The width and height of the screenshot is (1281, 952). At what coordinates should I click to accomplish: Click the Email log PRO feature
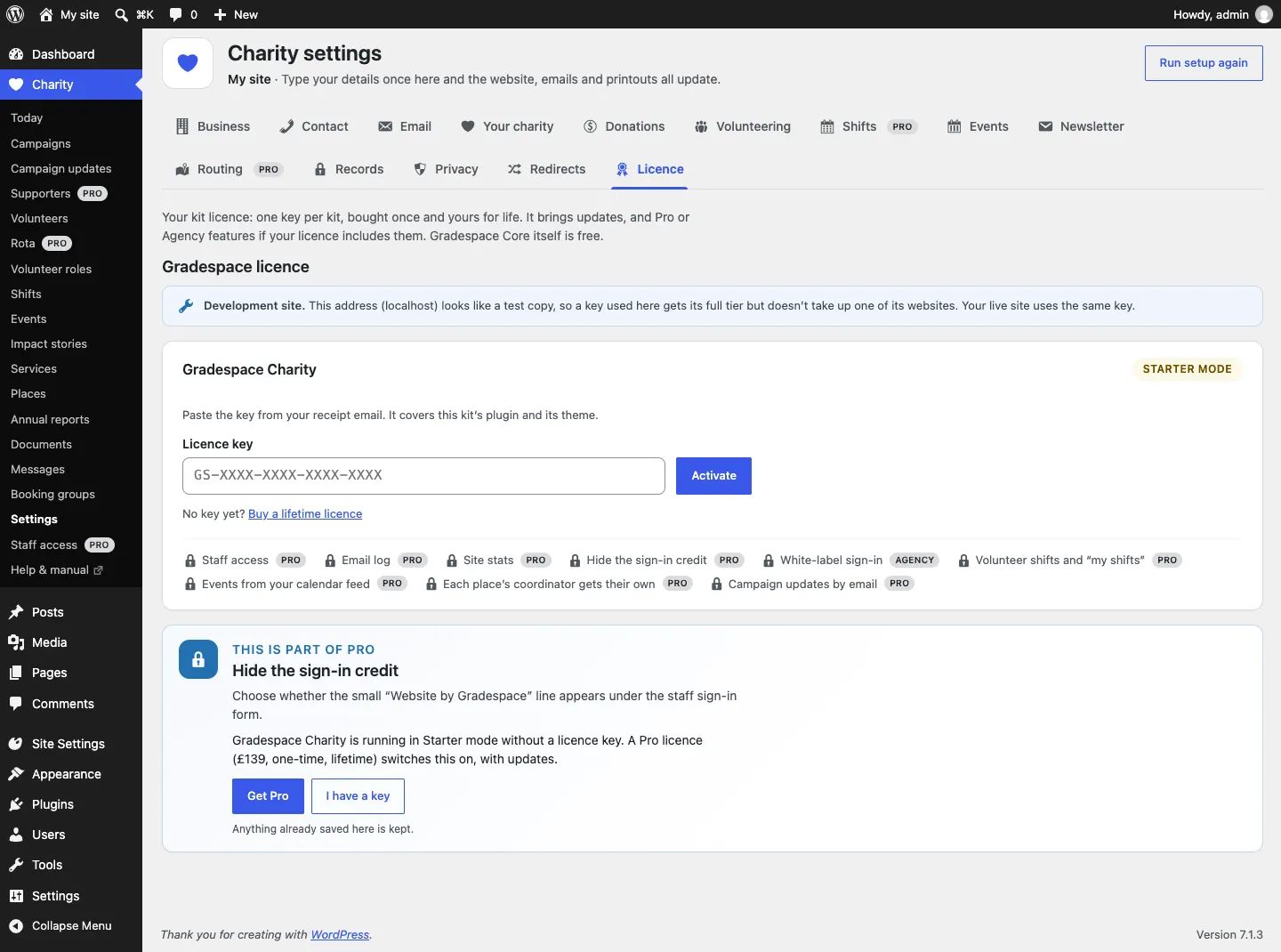click(x=376, y=561)
